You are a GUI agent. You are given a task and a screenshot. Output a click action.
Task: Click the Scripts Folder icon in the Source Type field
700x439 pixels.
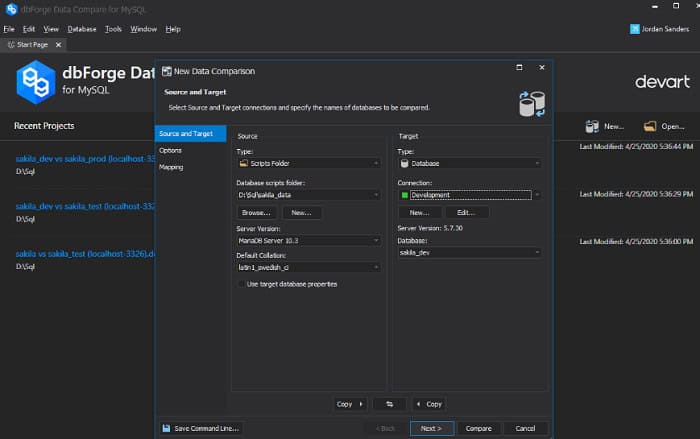pyautogui.click(x=243, y=163)
